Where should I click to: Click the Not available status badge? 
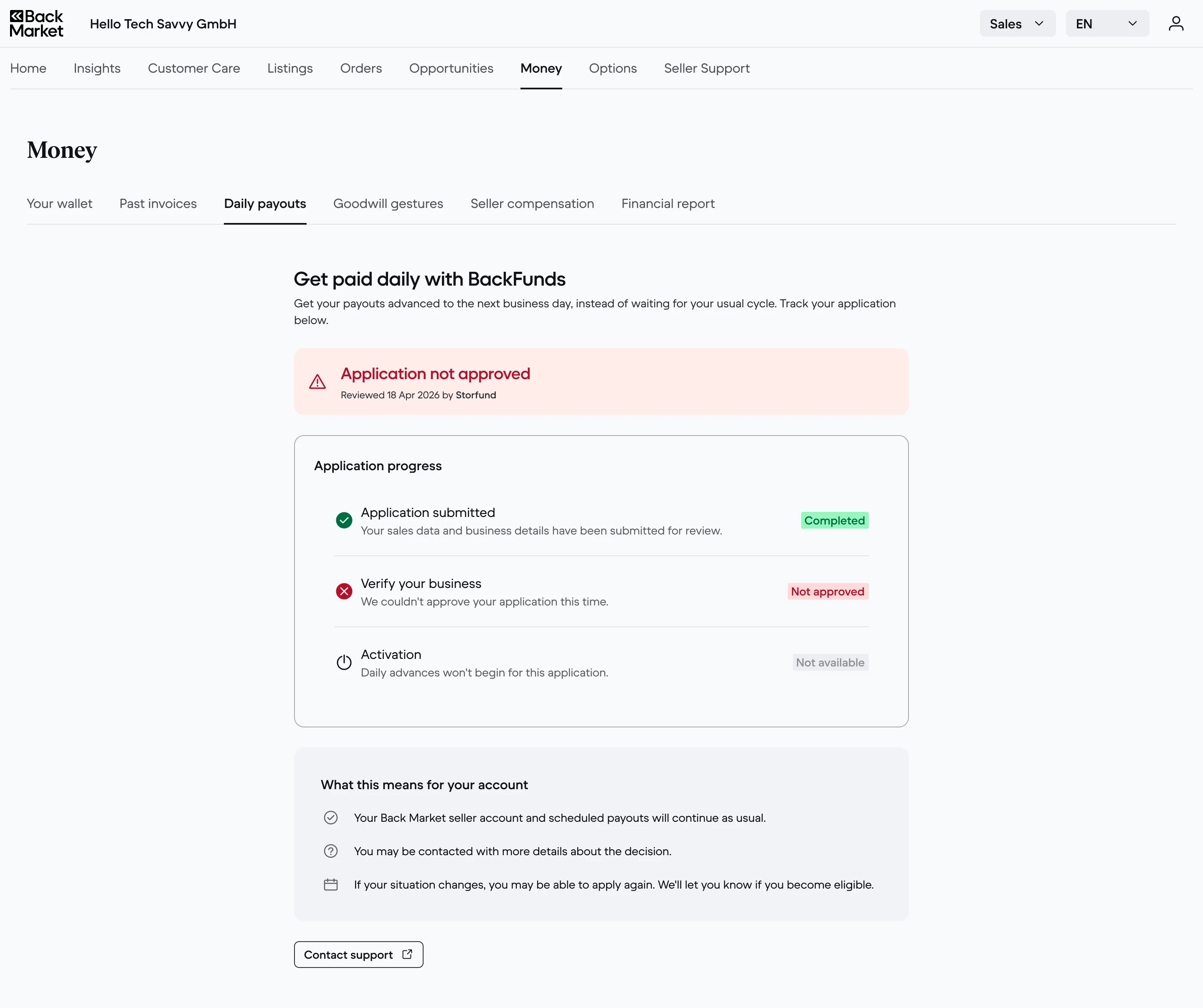coord(830,662)
